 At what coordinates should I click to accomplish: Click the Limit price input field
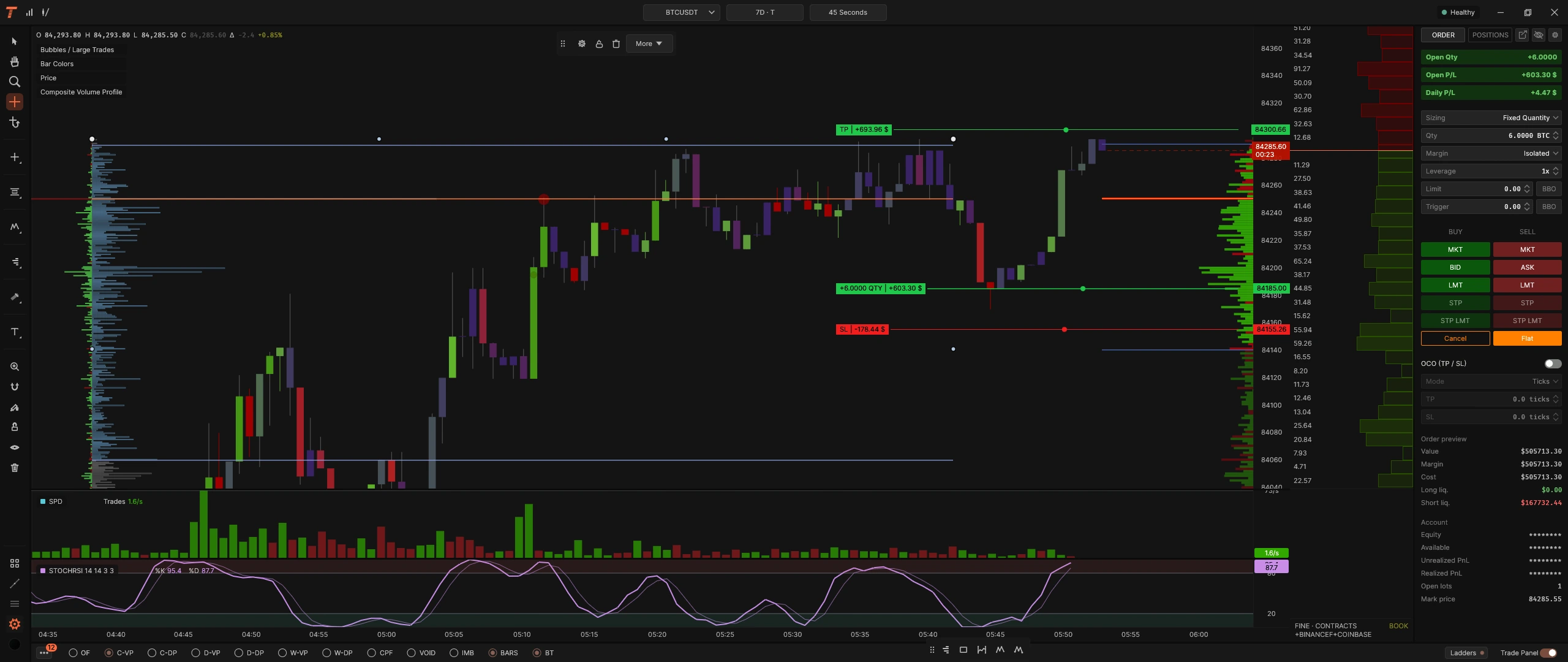1477,189
